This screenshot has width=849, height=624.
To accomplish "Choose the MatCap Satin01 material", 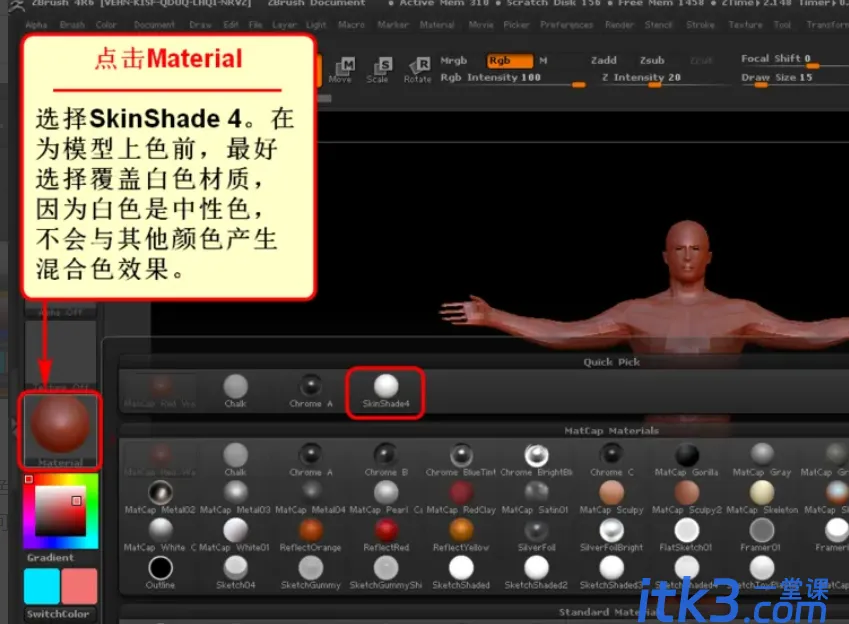I will [536, 497].
